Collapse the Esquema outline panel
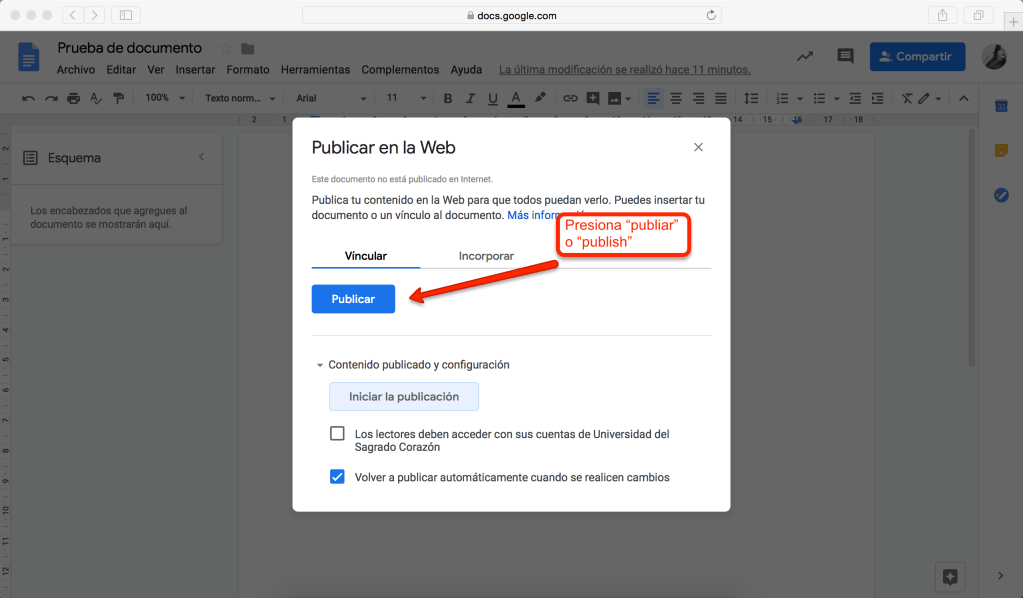Viewport: 1023px width, 598px height. click(x=201, y=157)
